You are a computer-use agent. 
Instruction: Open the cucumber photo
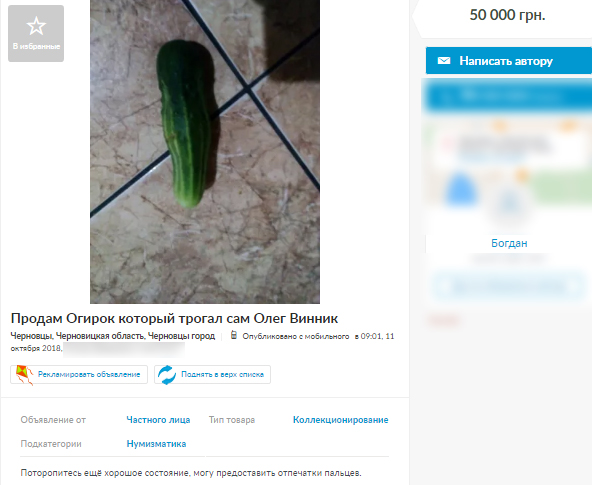point(205,151)
